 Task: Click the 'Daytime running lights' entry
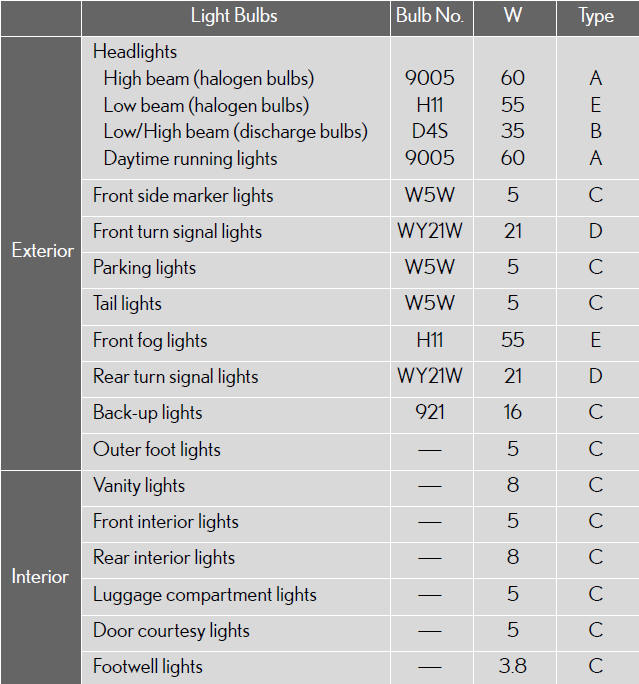coord(190,158)
